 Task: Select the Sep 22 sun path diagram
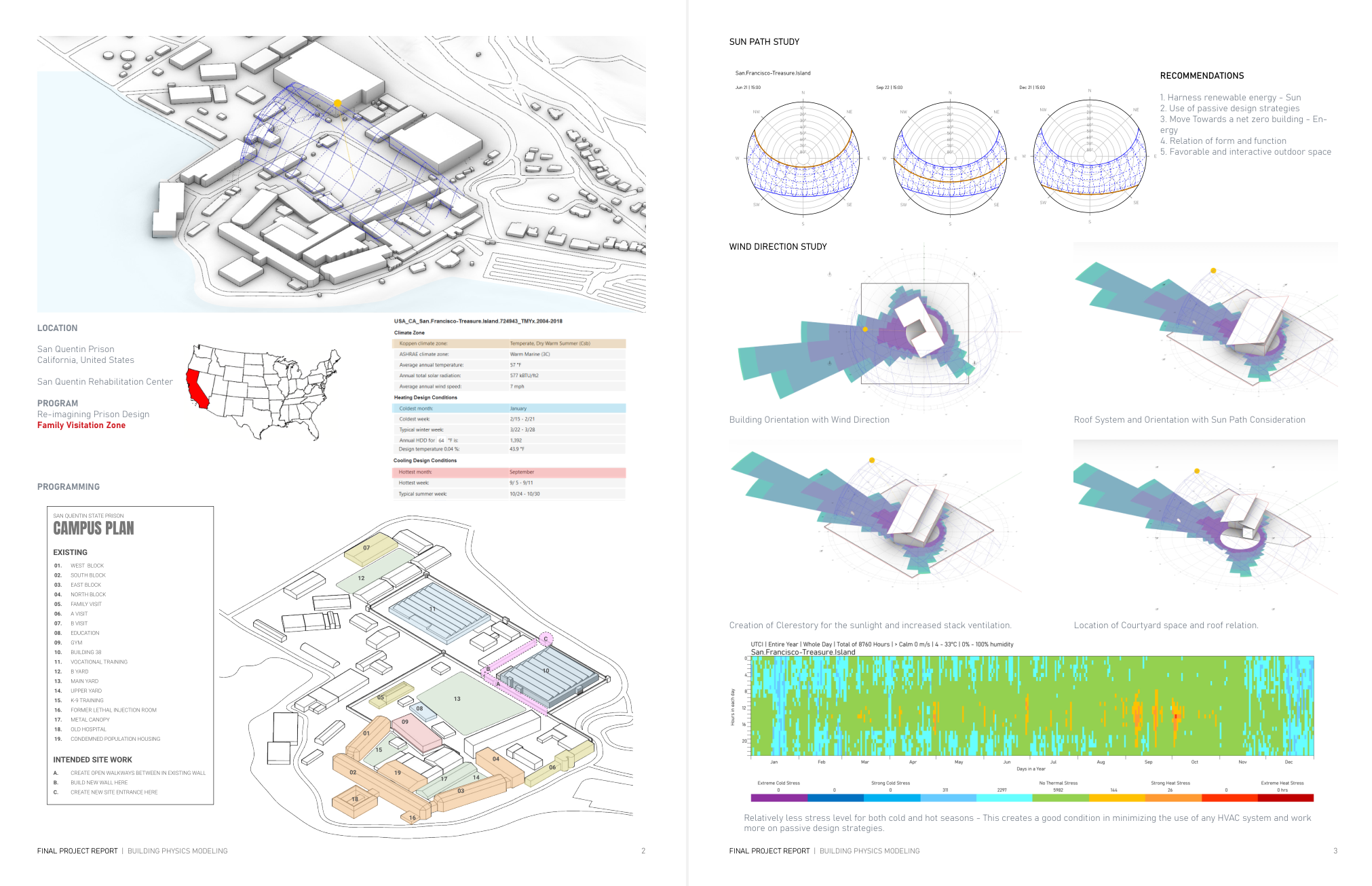[949, 159]
